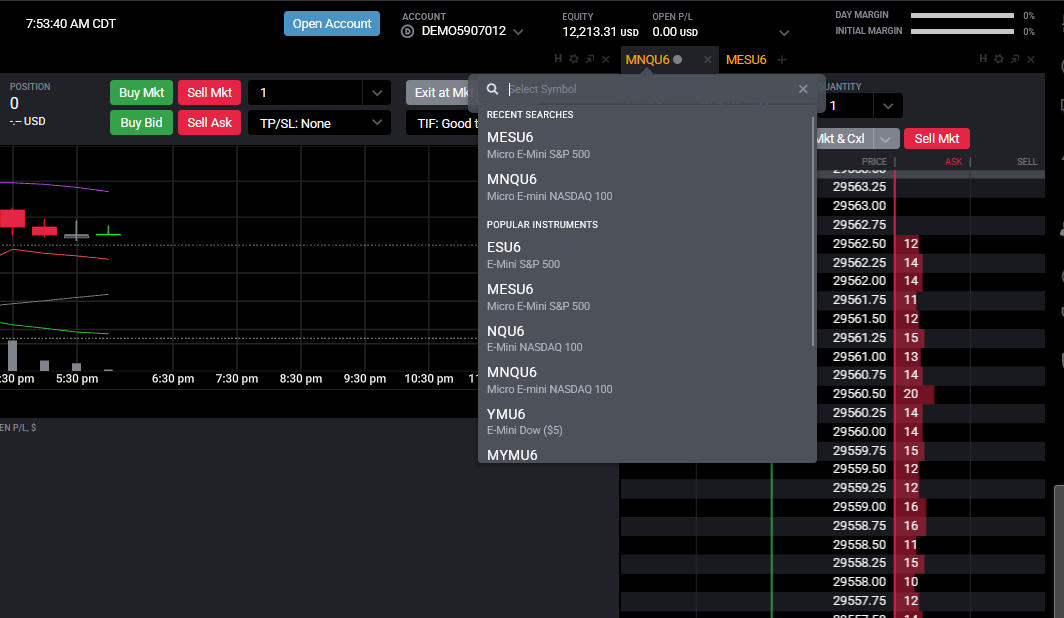This screenshot has height=618, width=1064.
Task: Click the Open Account button
Action: pyautogui.click(x=332, y=24)
